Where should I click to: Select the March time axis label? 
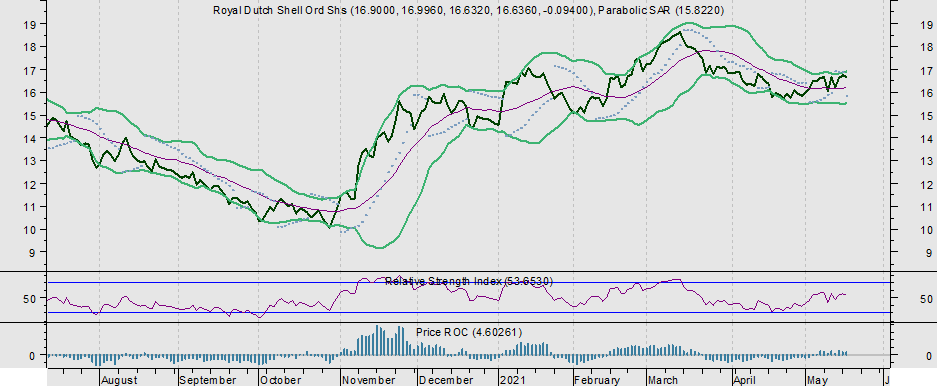pos(663,381)
